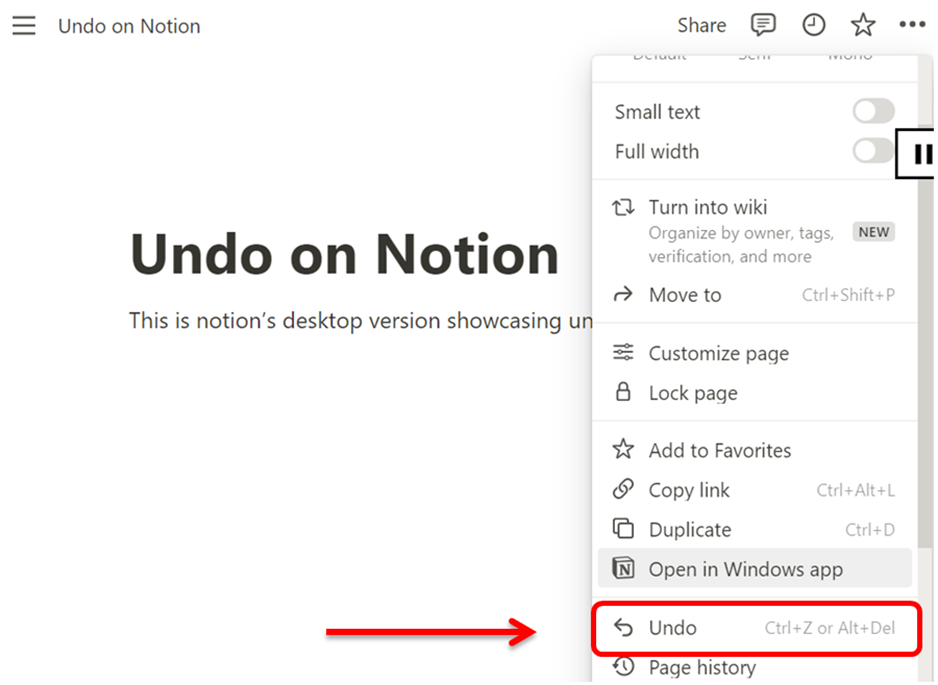Open the updates clock icon
Viewport: 938px width, 685px height.
pyautogui.click(x=814, y=25)
